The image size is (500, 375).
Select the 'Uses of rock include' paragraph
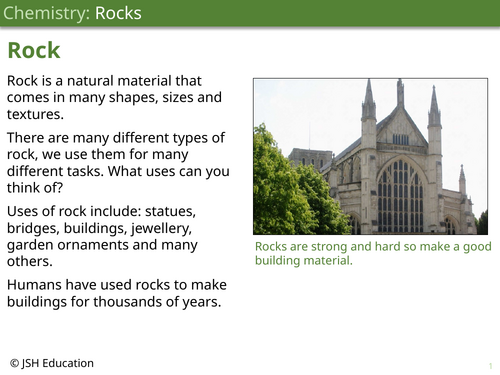click(x=102, y=236)
